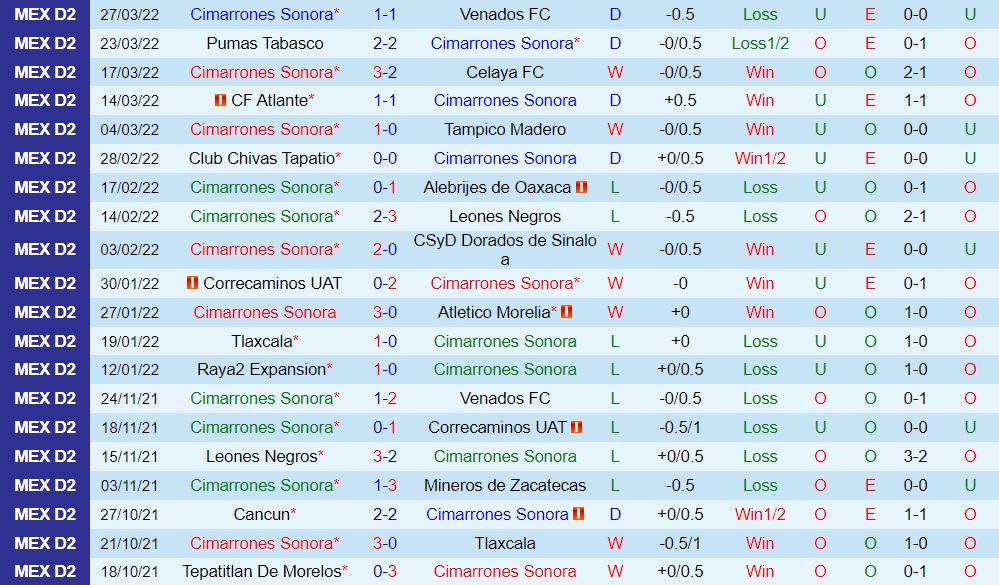Click the red card icon beside CF Atlante

click(x=220, y=101)
